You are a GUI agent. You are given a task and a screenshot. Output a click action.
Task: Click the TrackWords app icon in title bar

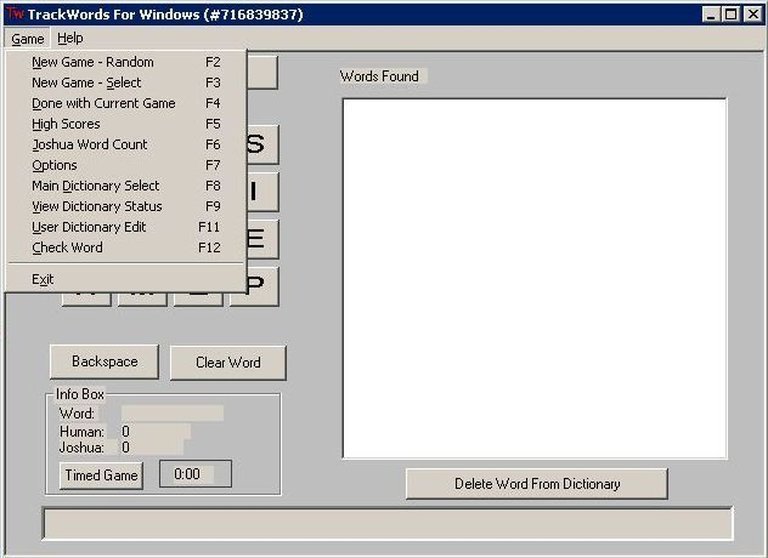point(15,14)
